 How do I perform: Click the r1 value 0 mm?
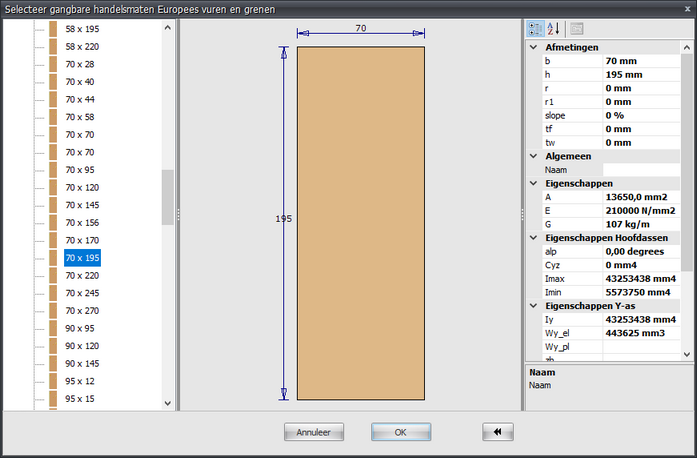coord(641,102)
